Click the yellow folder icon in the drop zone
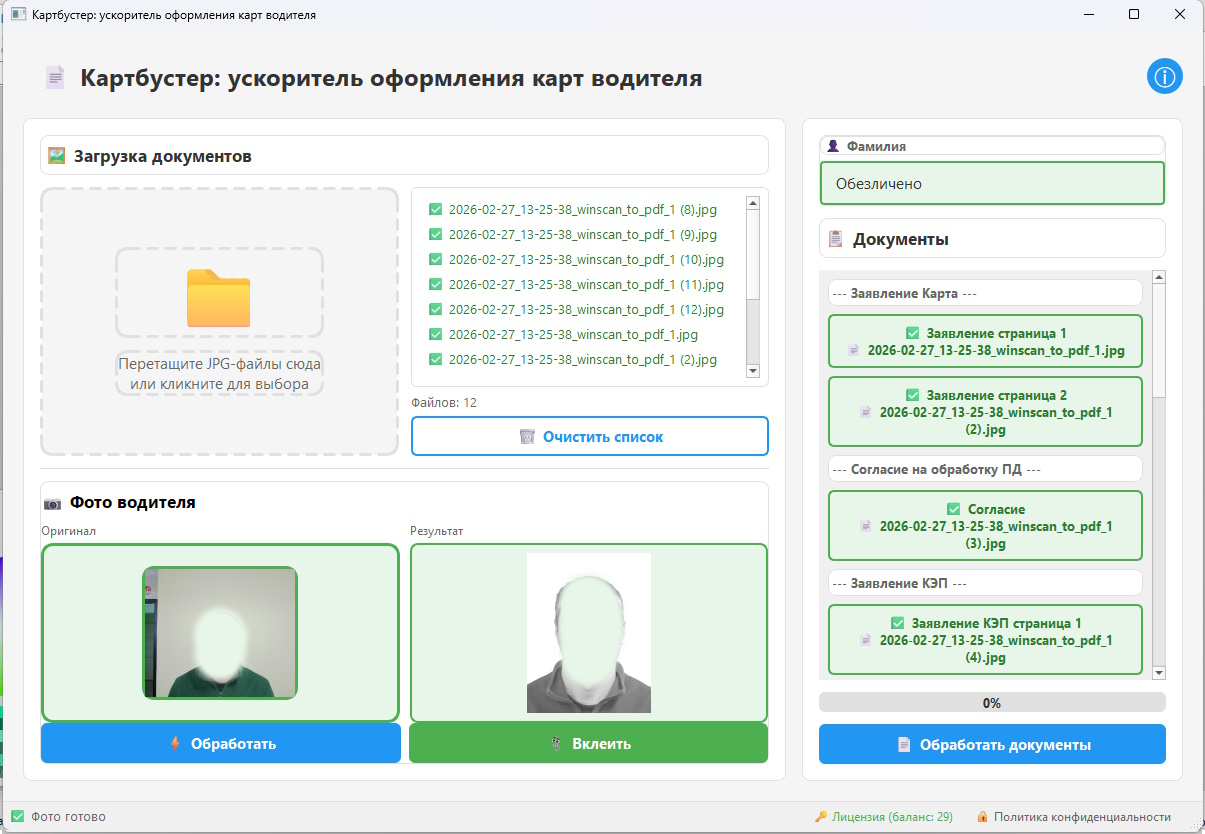The image size is (1205, 834). click(x=218, y=298)
